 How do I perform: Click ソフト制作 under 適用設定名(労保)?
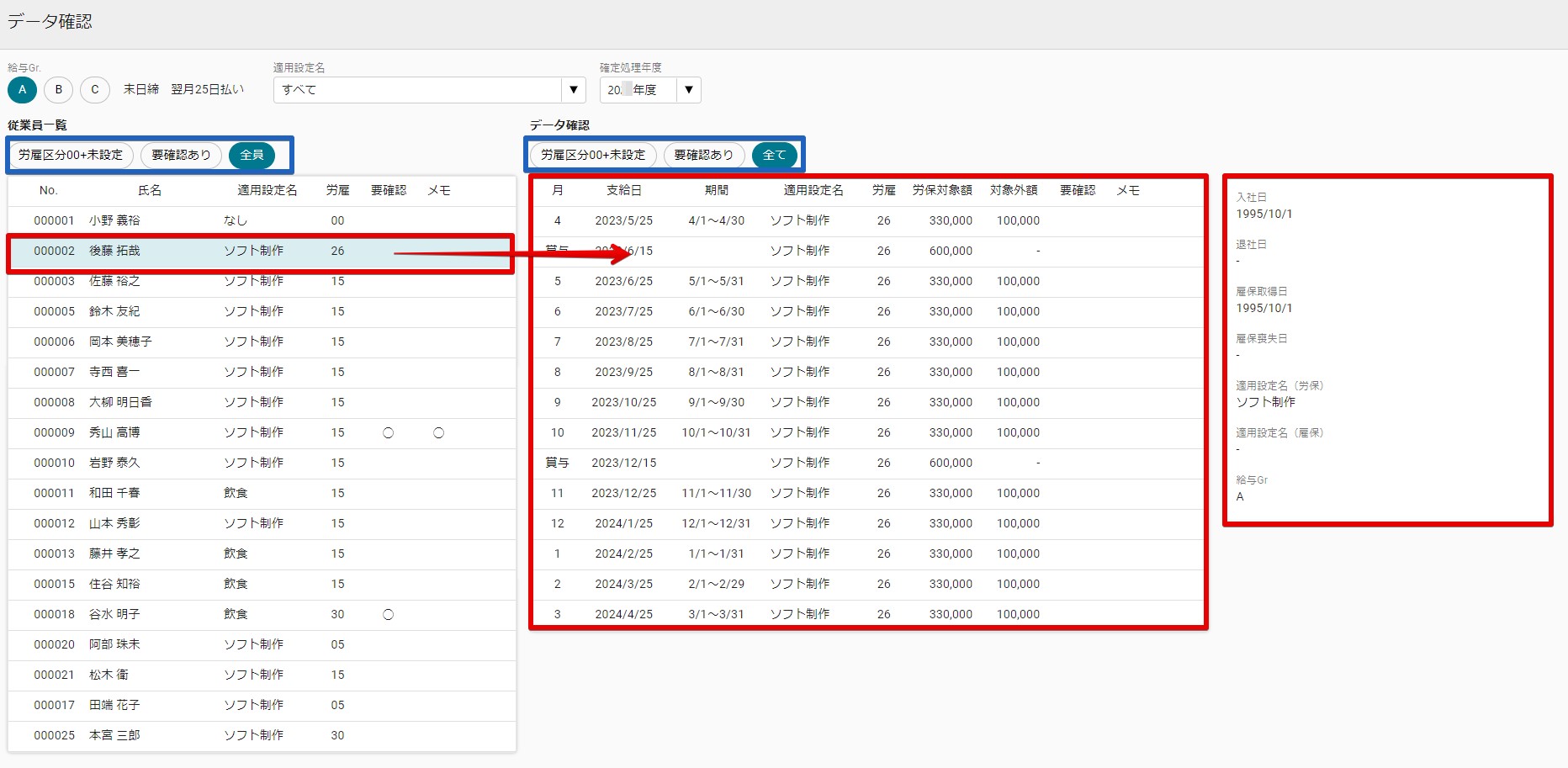(x=1266, y=402)
